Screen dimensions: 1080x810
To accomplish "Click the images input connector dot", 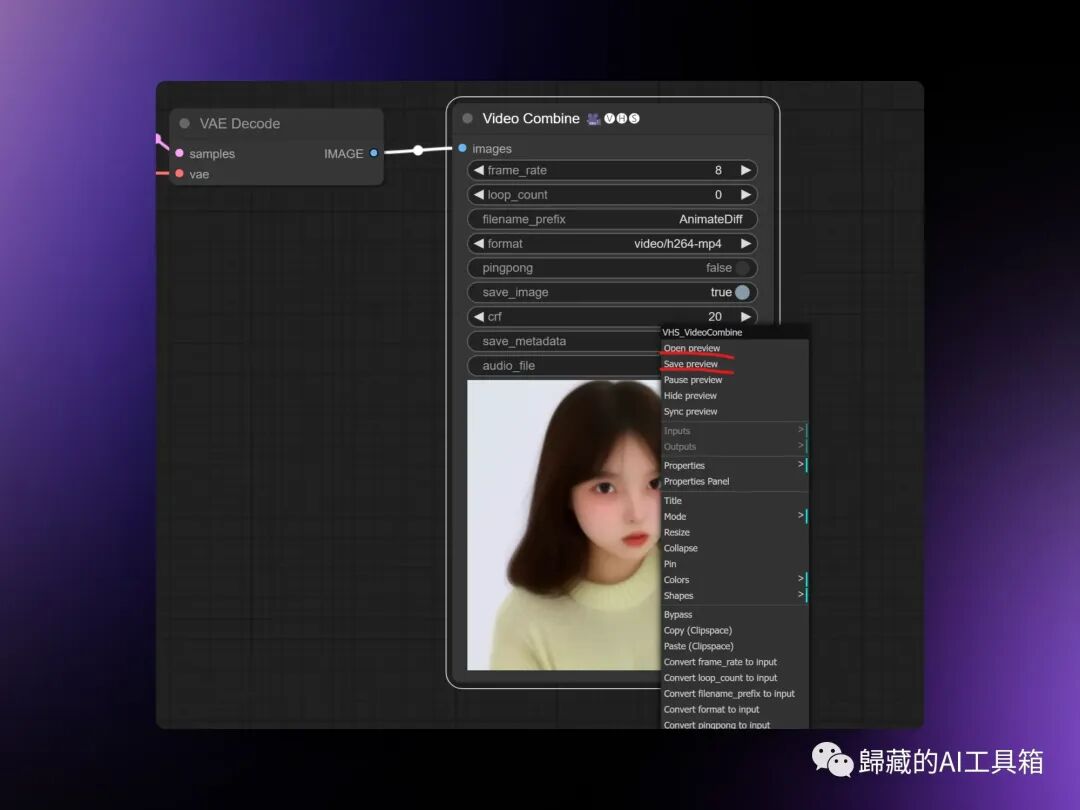I will pos(462,148).
